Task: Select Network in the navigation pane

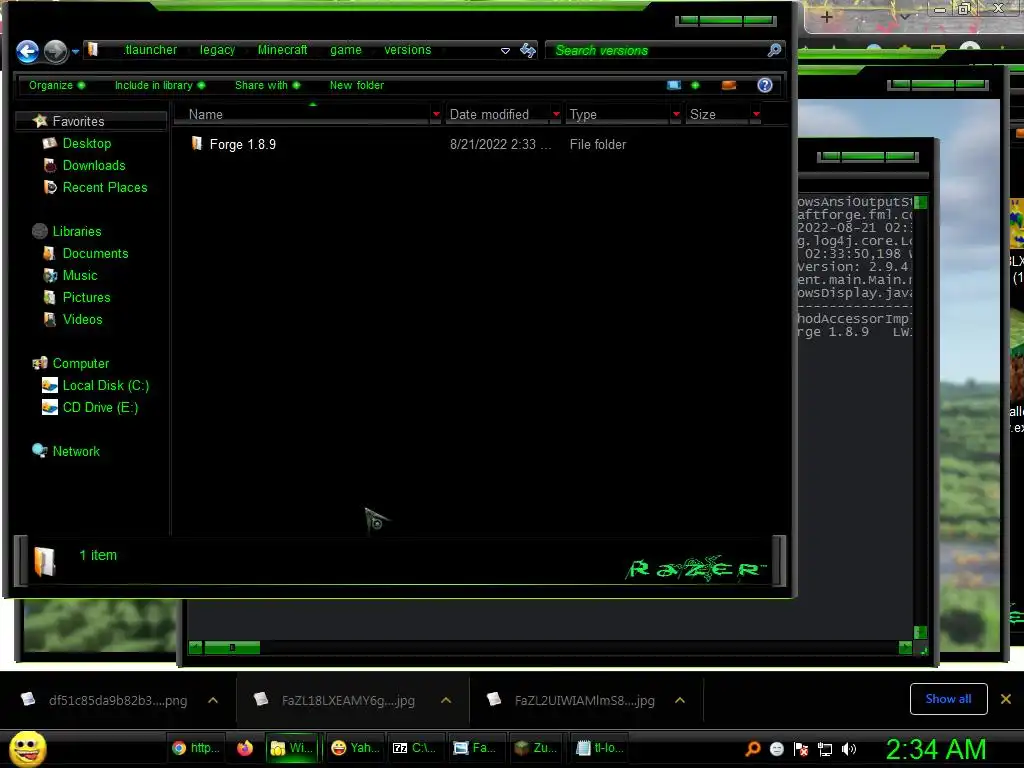Action: 76,451
